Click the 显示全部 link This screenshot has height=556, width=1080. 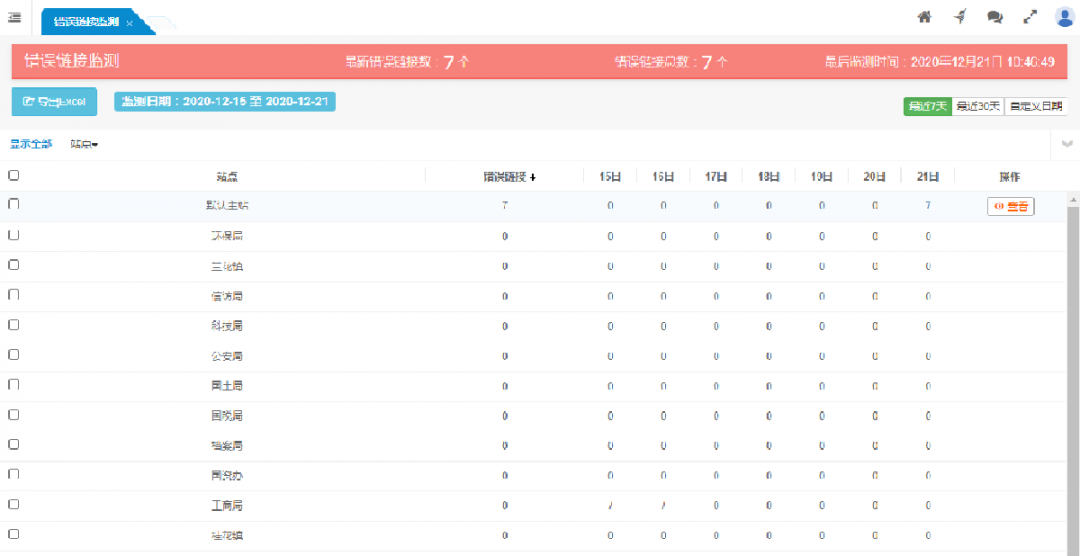click(31, 145)
